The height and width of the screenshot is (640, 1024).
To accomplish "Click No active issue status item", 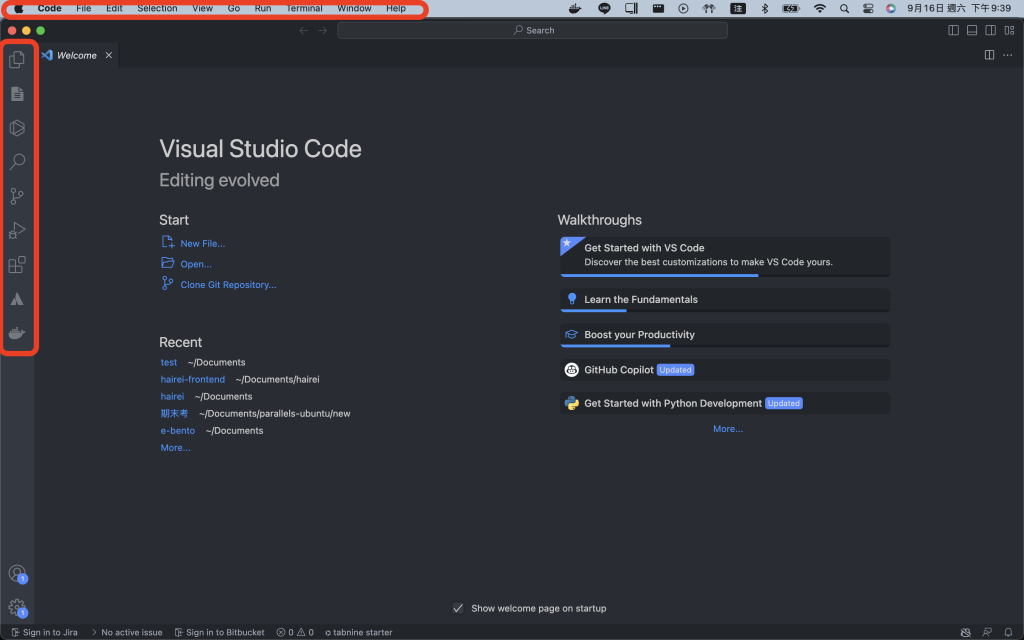I will pos(127,632).
